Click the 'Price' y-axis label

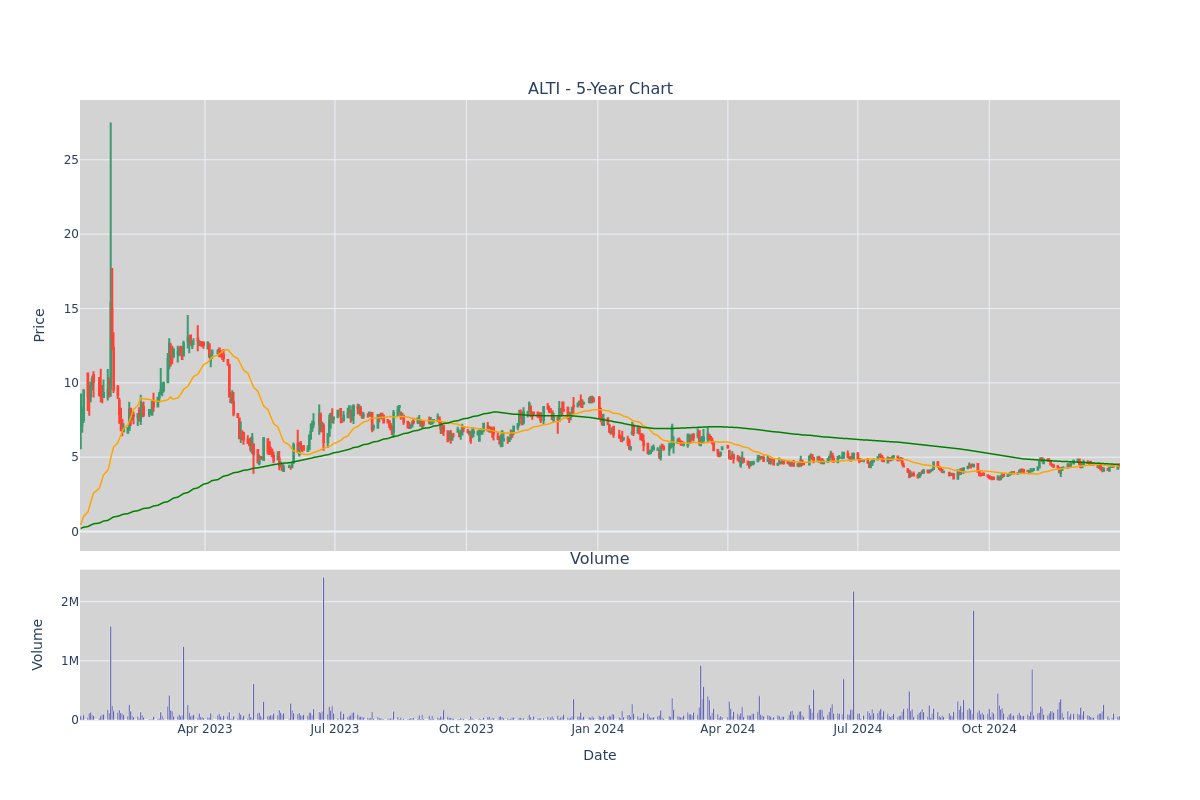40,325
